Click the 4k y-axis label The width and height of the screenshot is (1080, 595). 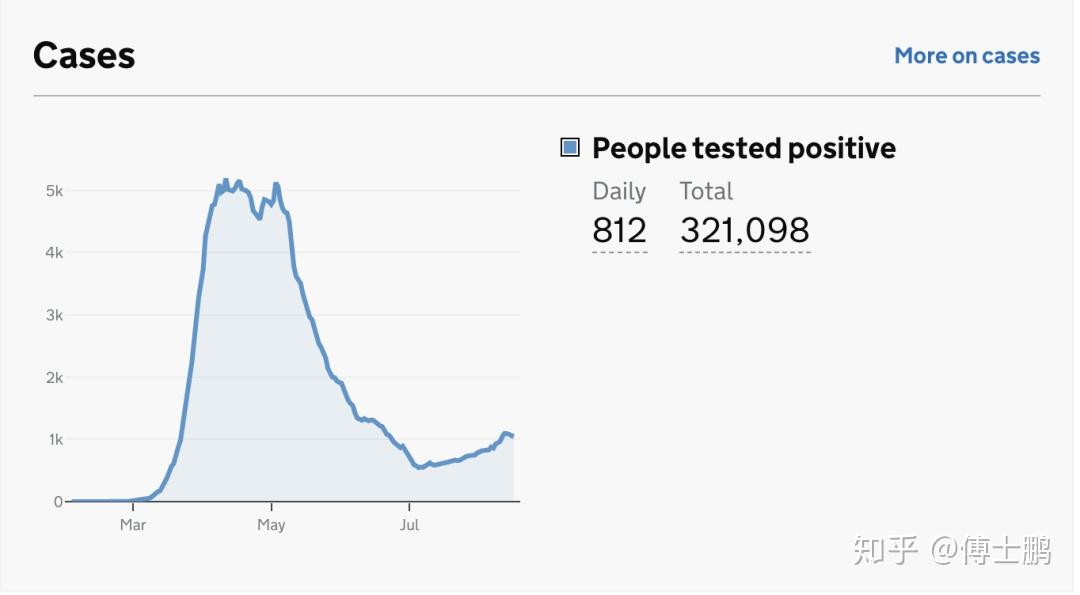click(x=54, y=253)
